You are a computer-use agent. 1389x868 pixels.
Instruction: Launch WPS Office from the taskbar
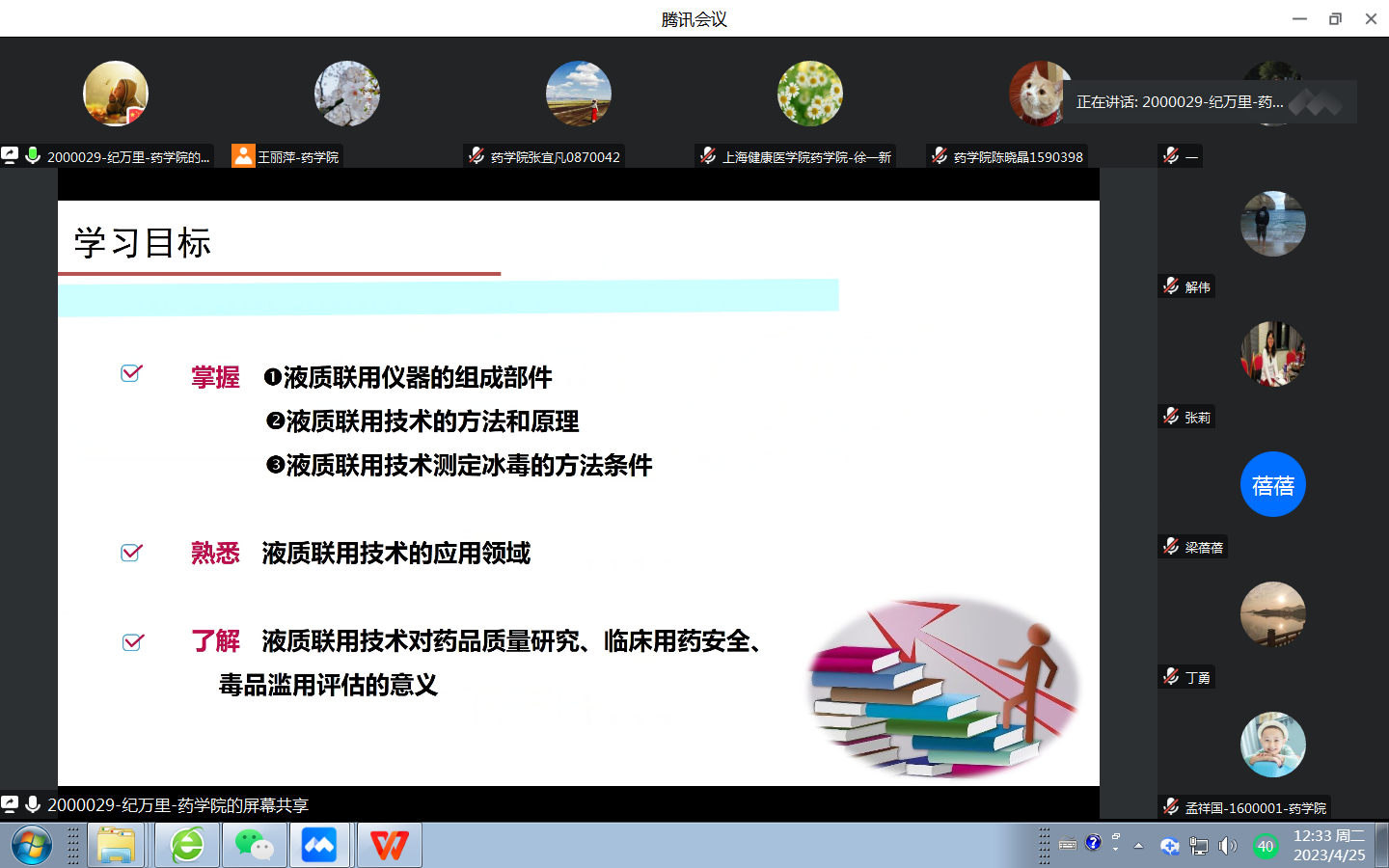coord(389,846)
